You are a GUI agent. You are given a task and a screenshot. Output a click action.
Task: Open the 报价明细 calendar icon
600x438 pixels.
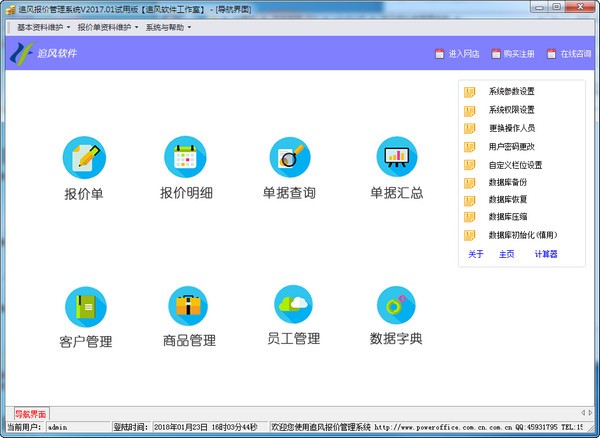186,156
